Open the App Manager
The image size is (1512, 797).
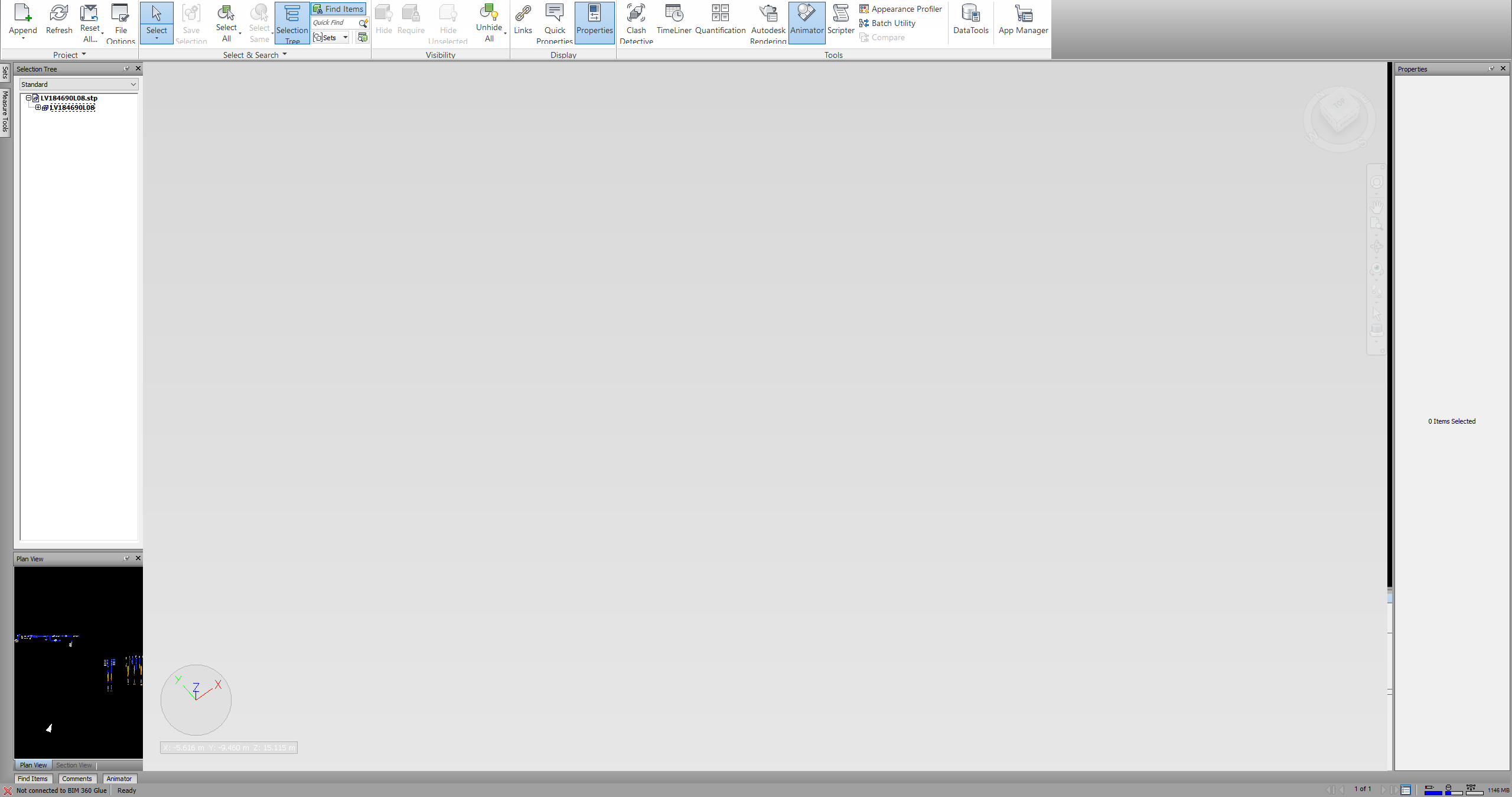1022,19
